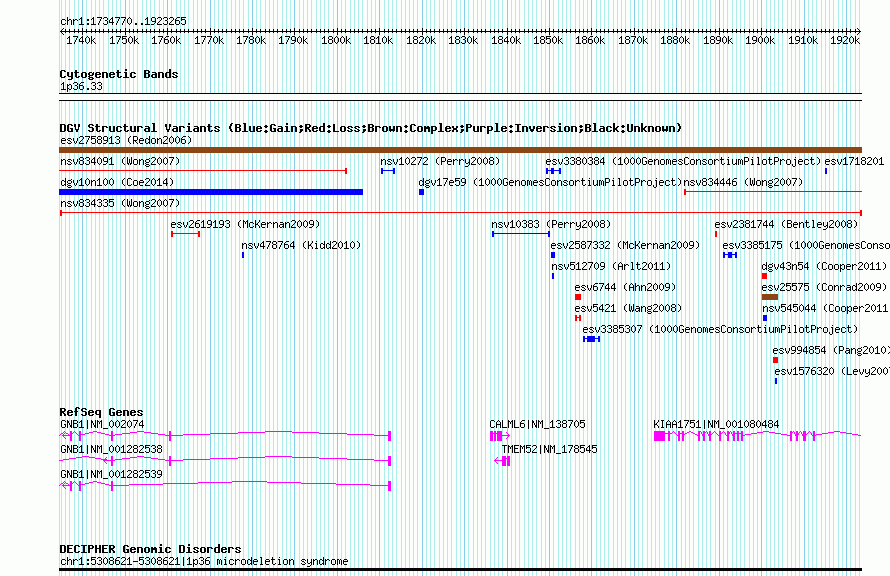Screen dimensions: 890x576
Task: Click the red dgv43n54 Cooper2011 square
Action: [x=765, y=276]
